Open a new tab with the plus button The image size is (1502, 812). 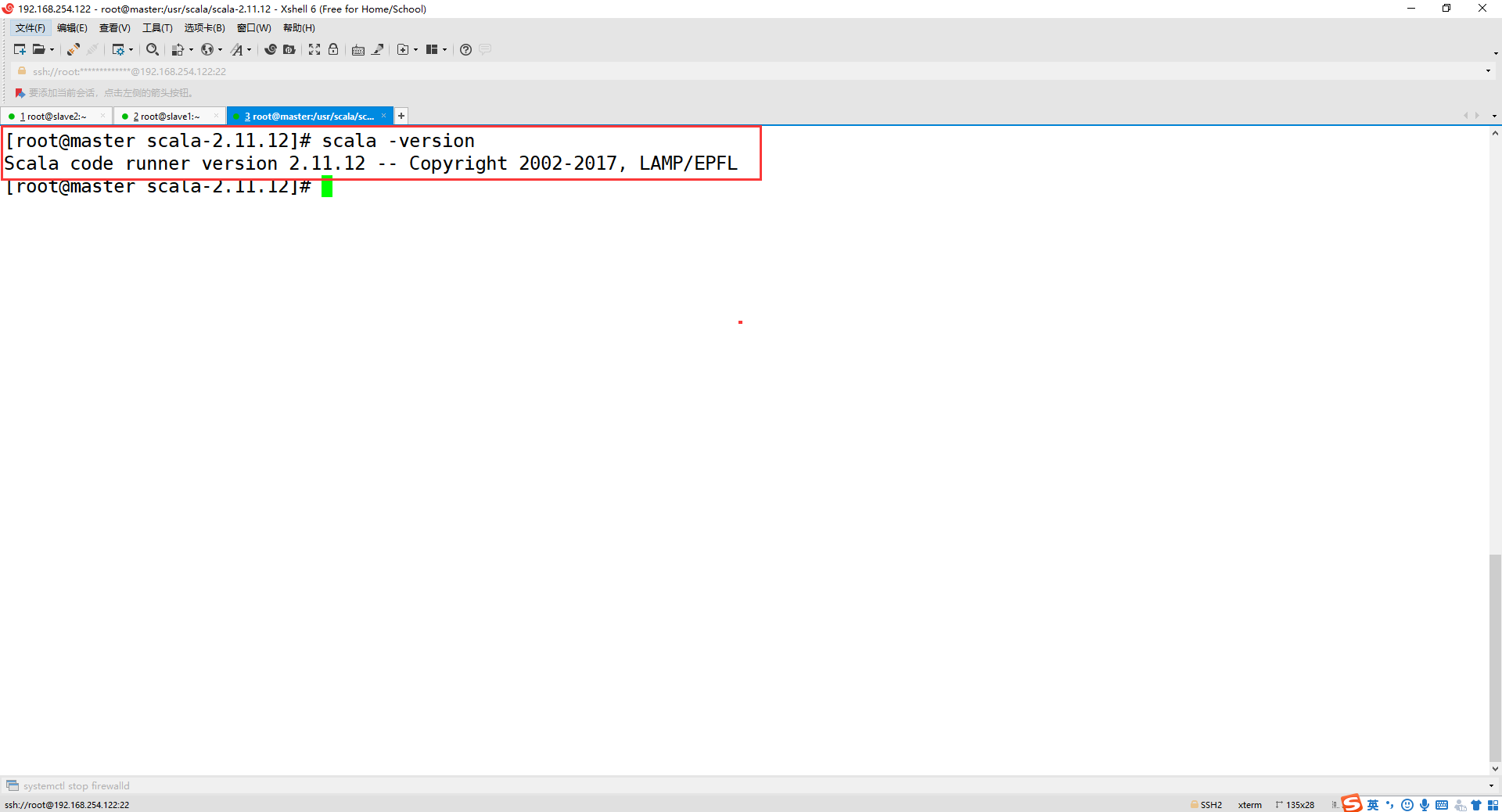pyautogui.click(x=401, y=116)
